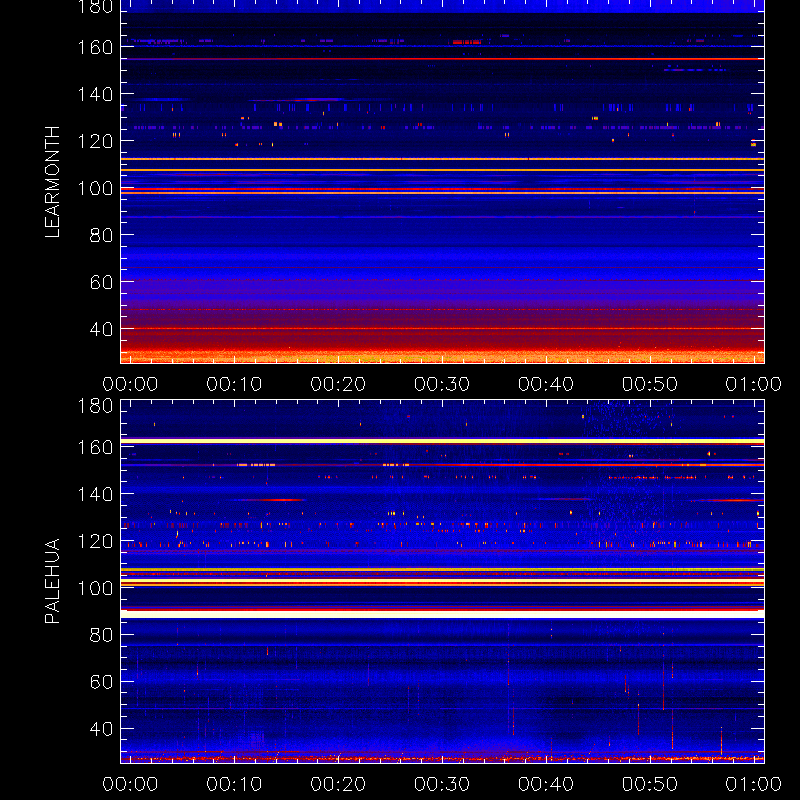The height and width of the screenshot is (800, 800).
Task: Pick the 120 tick label on PALEHUA plot
Action: [95, 541]
